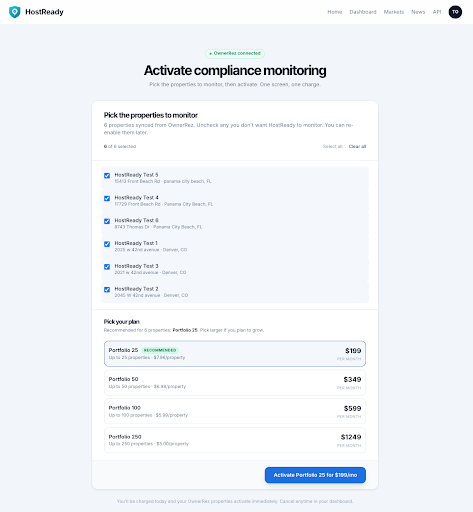
Task: Select the Portfolio 50 plan card
Action: coord(235,383)
